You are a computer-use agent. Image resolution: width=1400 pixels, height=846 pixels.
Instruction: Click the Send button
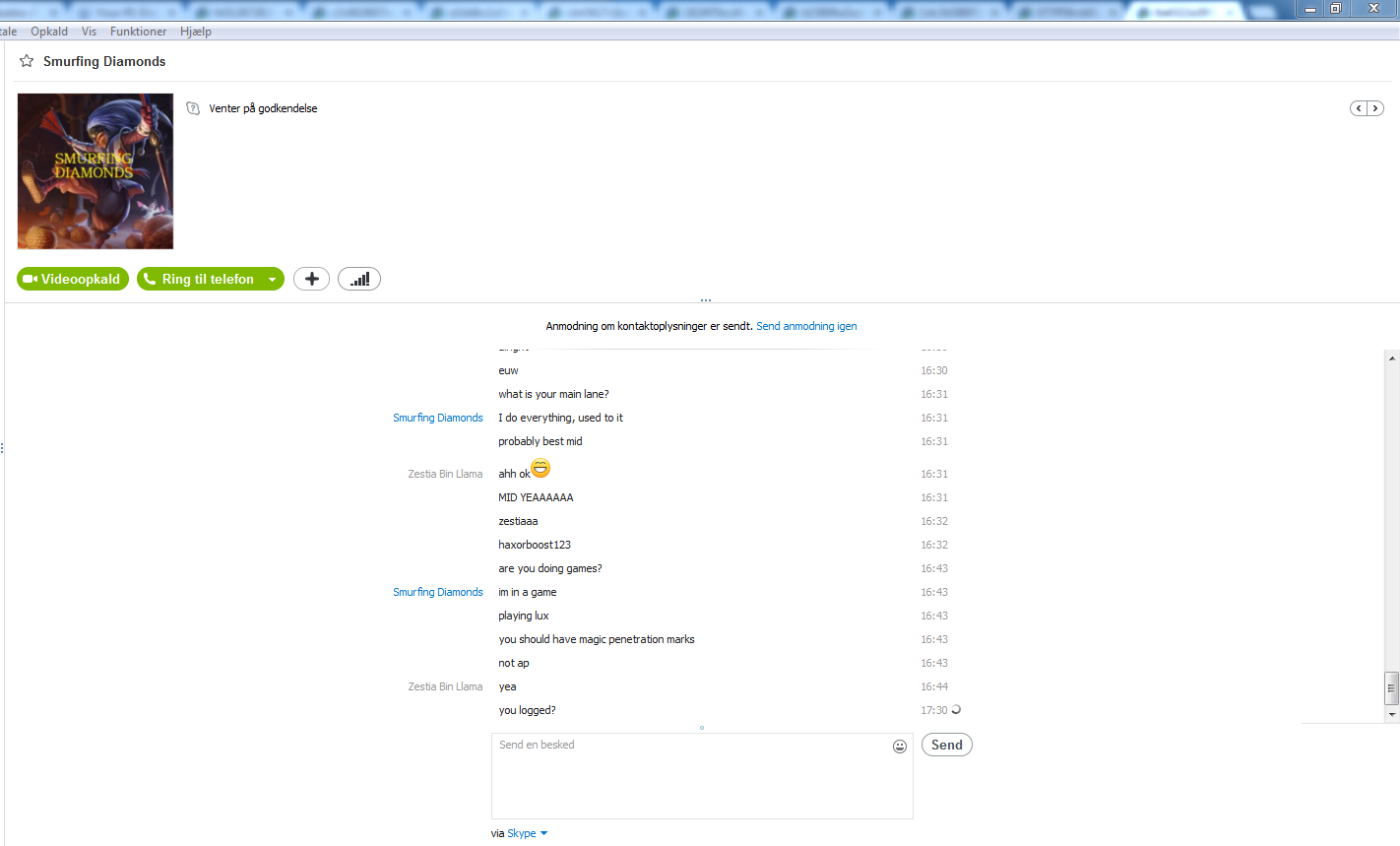coord(947,745)
